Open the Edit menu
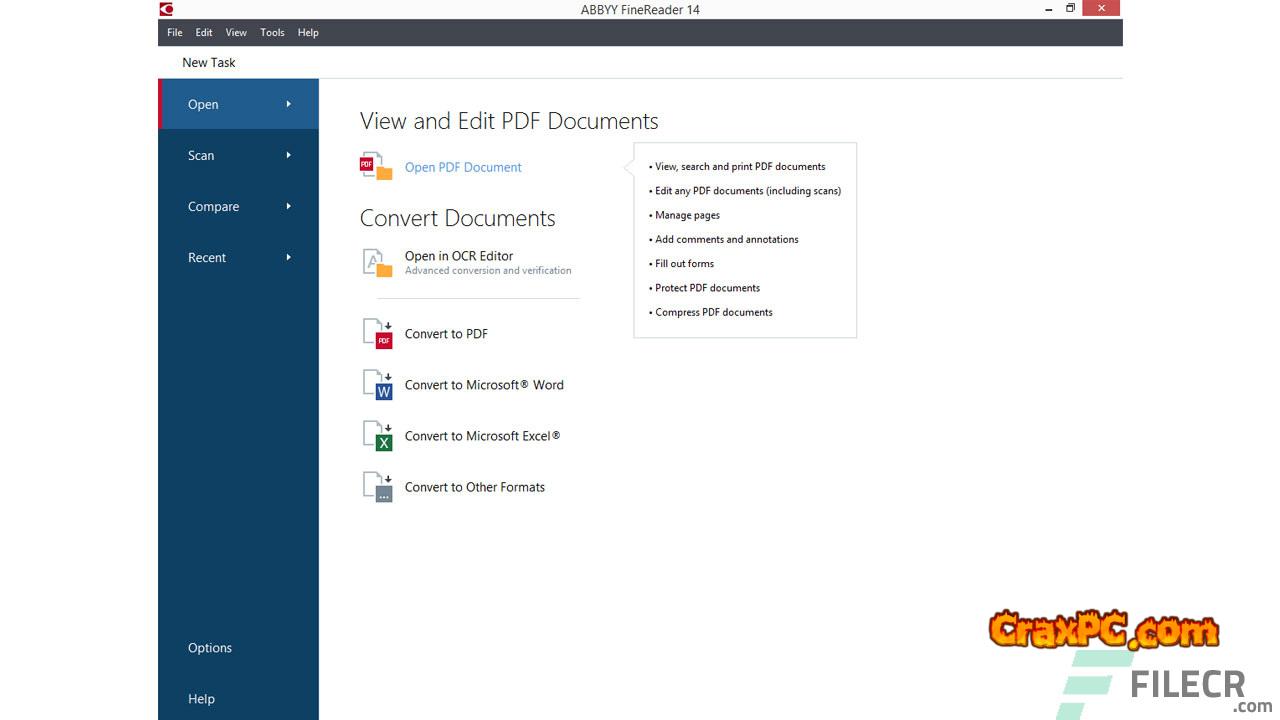The image size is (1280, 720). 204,32
